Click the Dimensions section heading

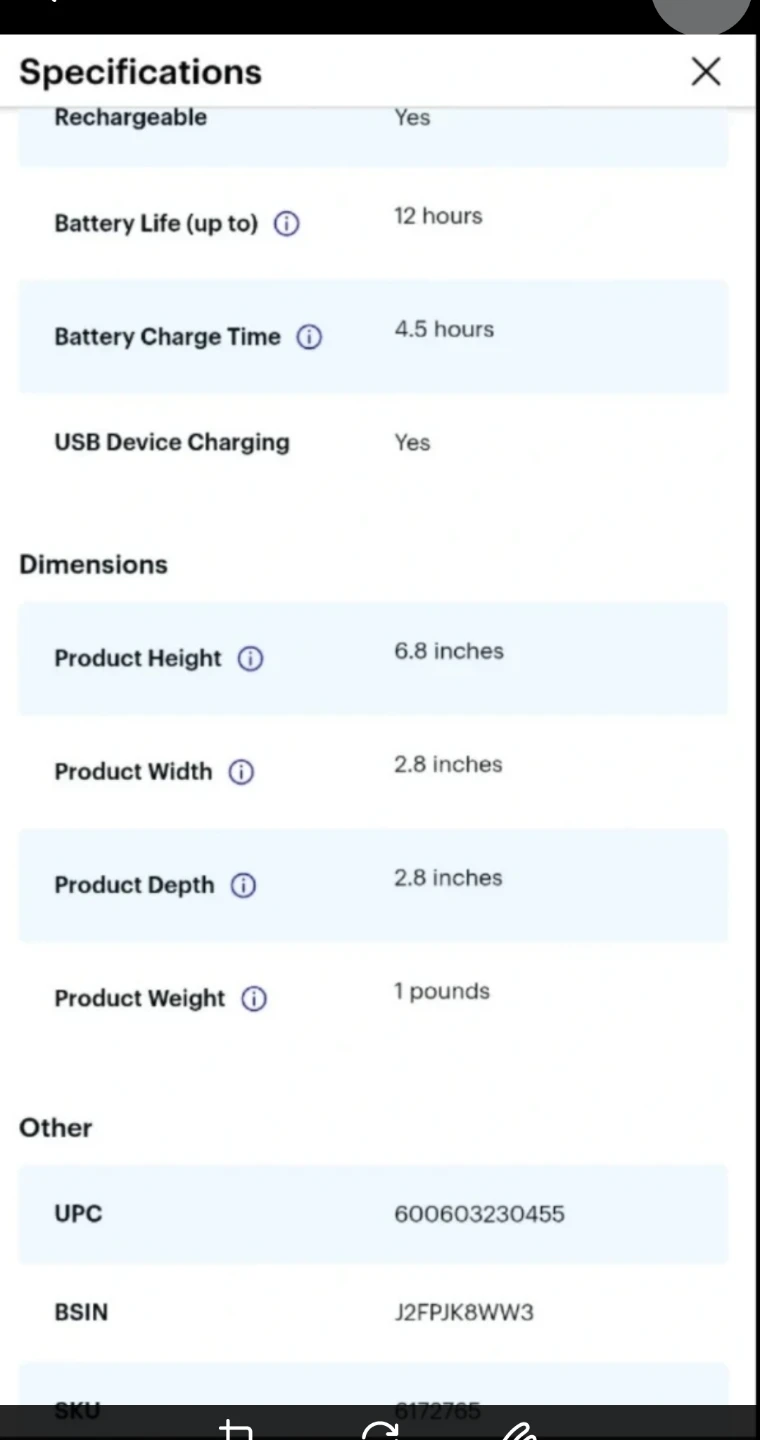tap(93, 565)
